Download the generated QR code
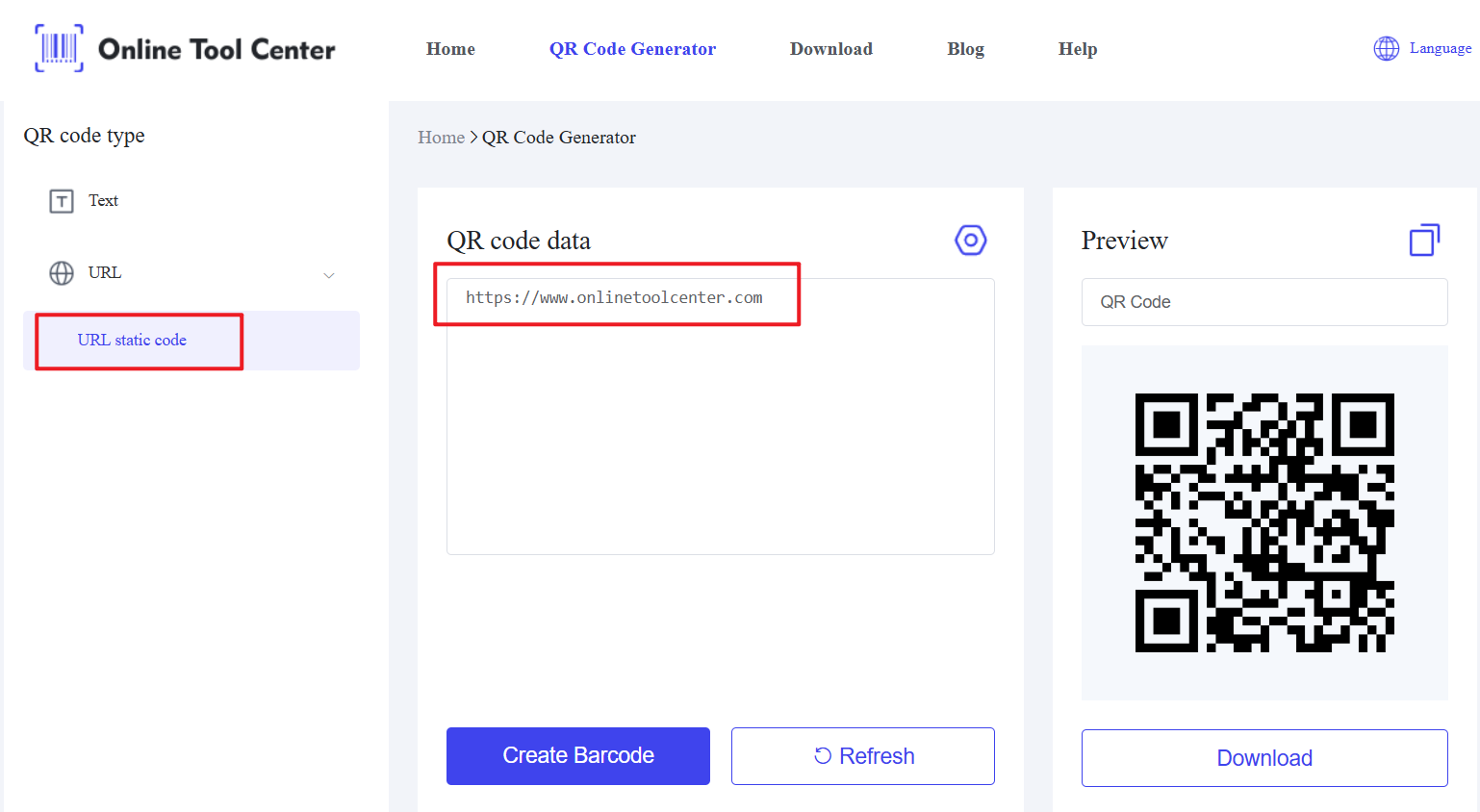This screenshot has width=1480, height=812. (x=1263, y=758)
